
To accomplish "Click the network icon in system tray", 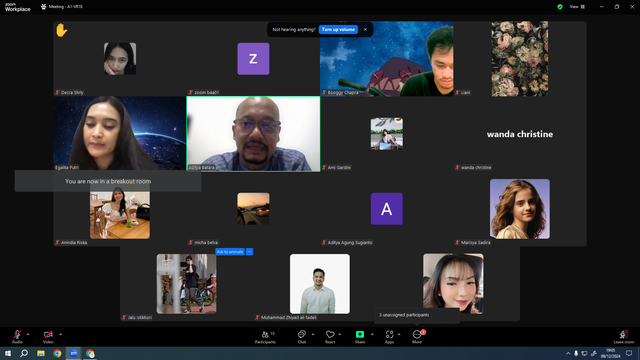I will (x=584, y=353).
